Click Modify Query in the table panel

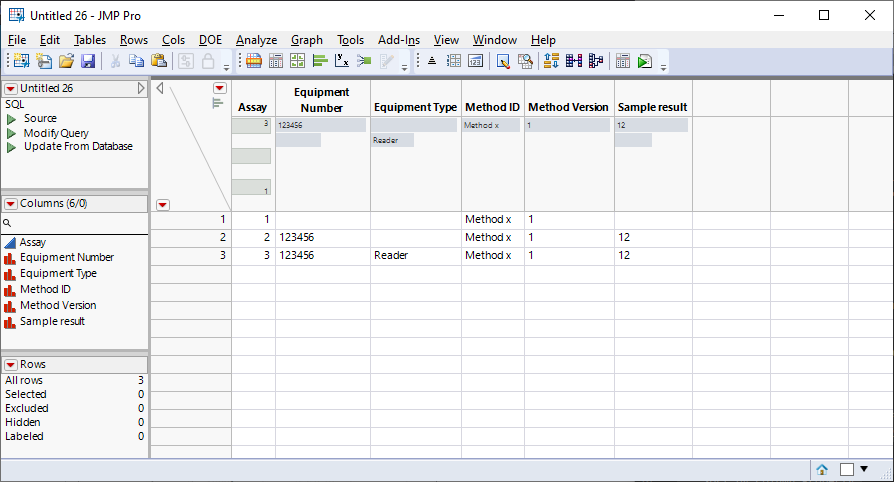[55, 133]
